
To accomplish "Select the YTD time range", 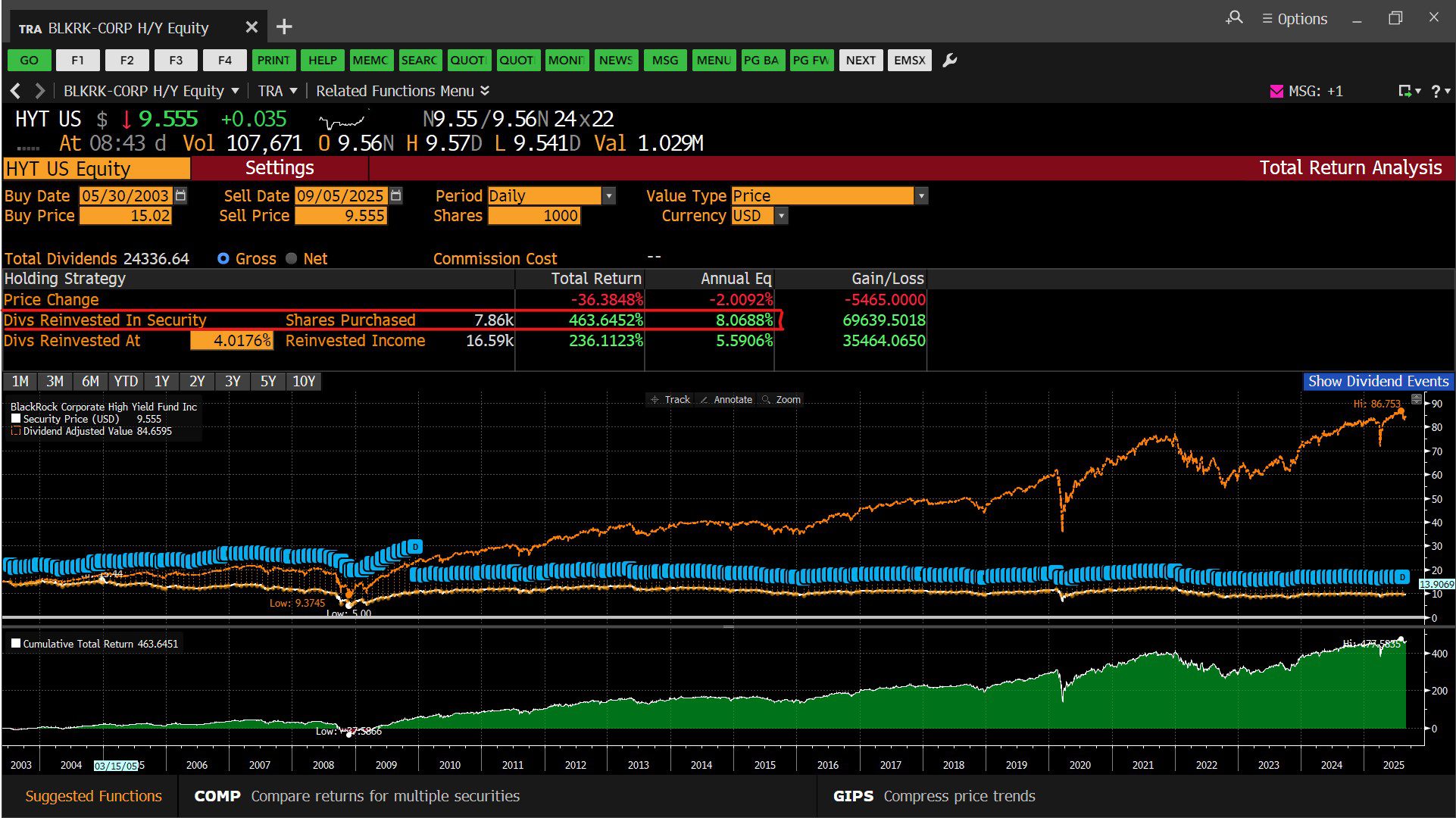I will point(126,381).
